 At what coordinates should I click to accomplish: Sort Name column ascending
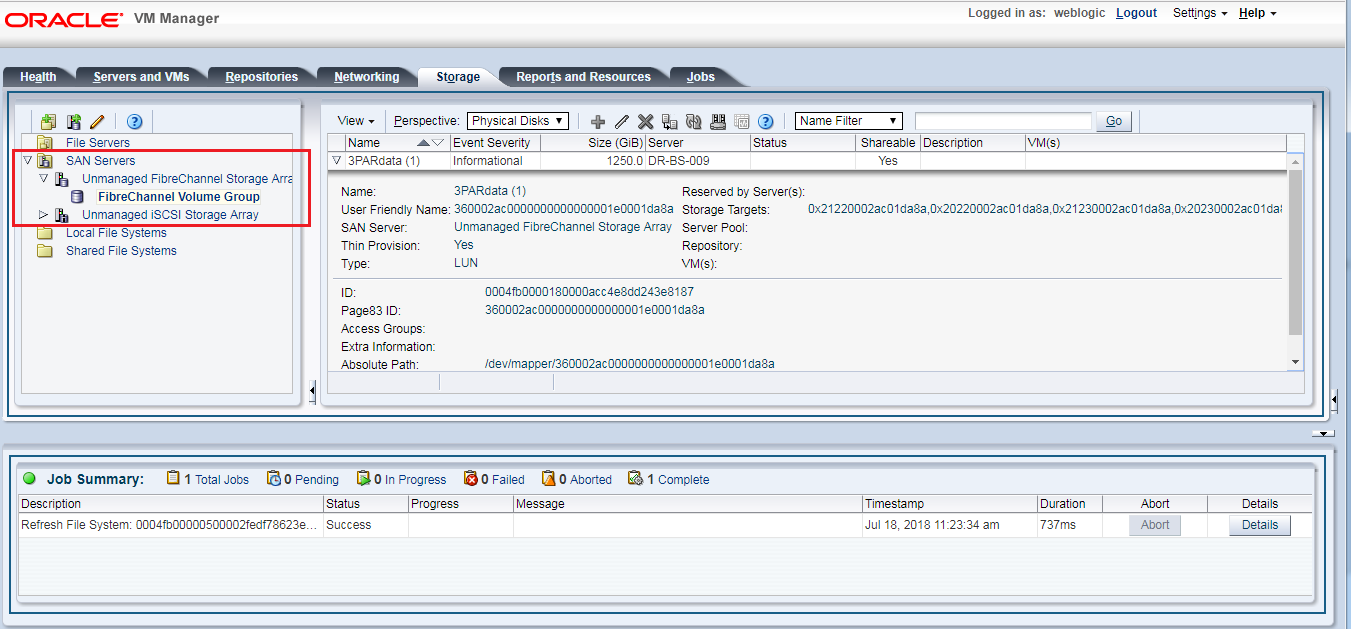point(424,143)
